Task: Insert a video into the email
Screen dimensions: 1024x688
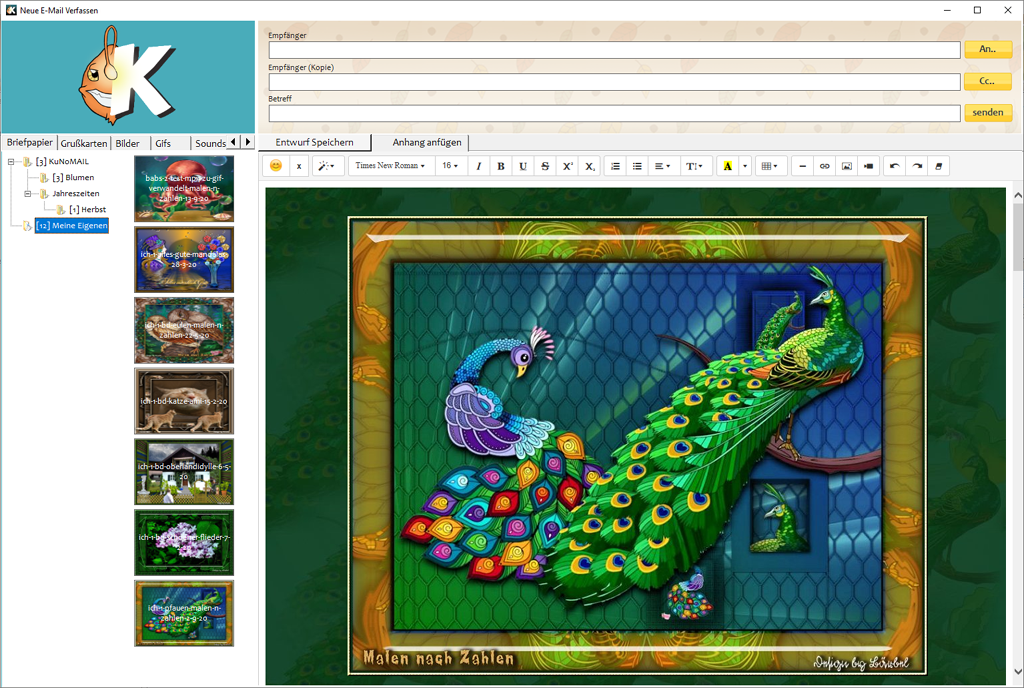Action: (x=869, y=166)
